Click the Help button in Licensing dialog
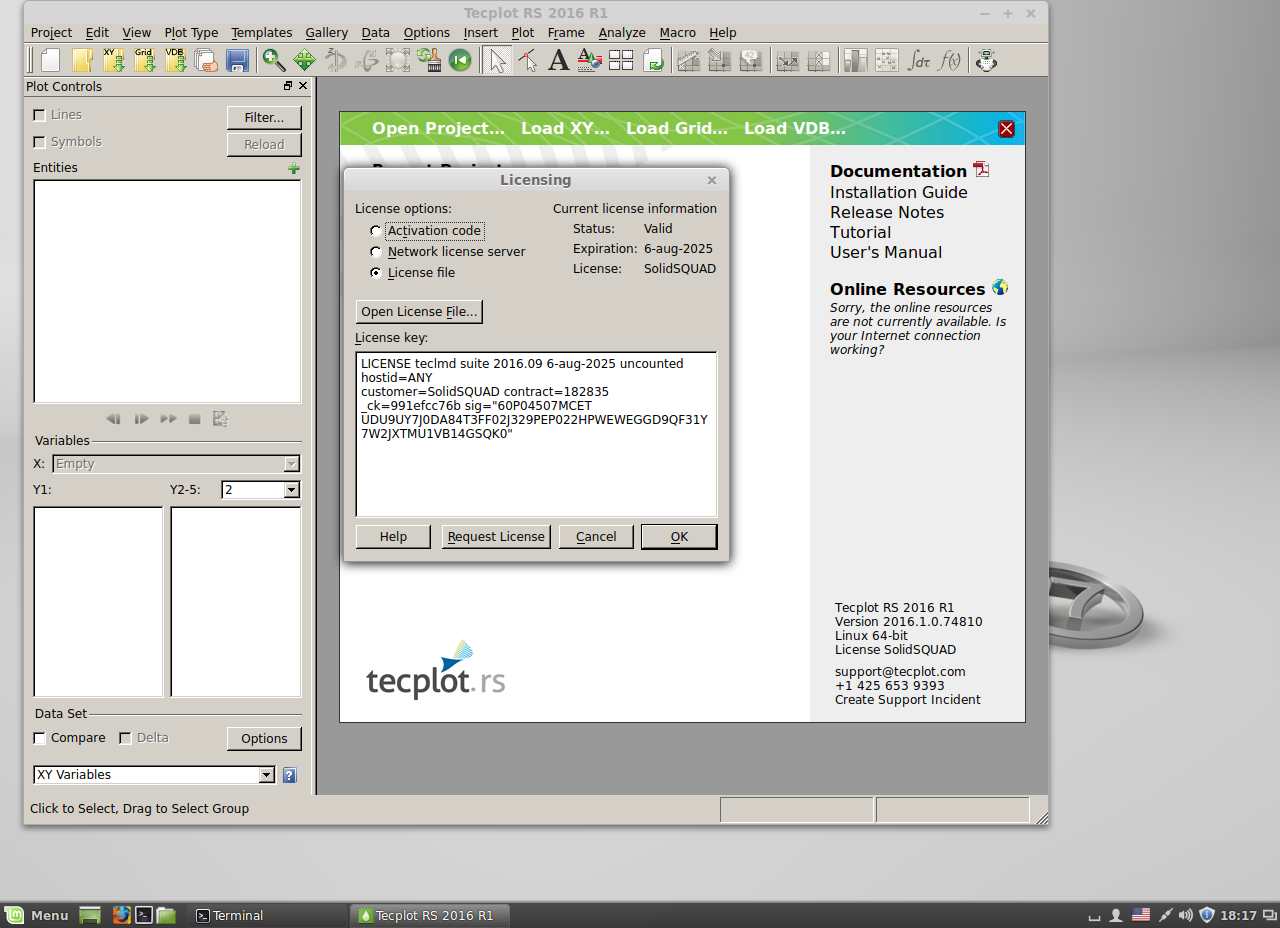The width and height of the screenshot is (1280, 928). pyautogui.click(x=393, y=537)
